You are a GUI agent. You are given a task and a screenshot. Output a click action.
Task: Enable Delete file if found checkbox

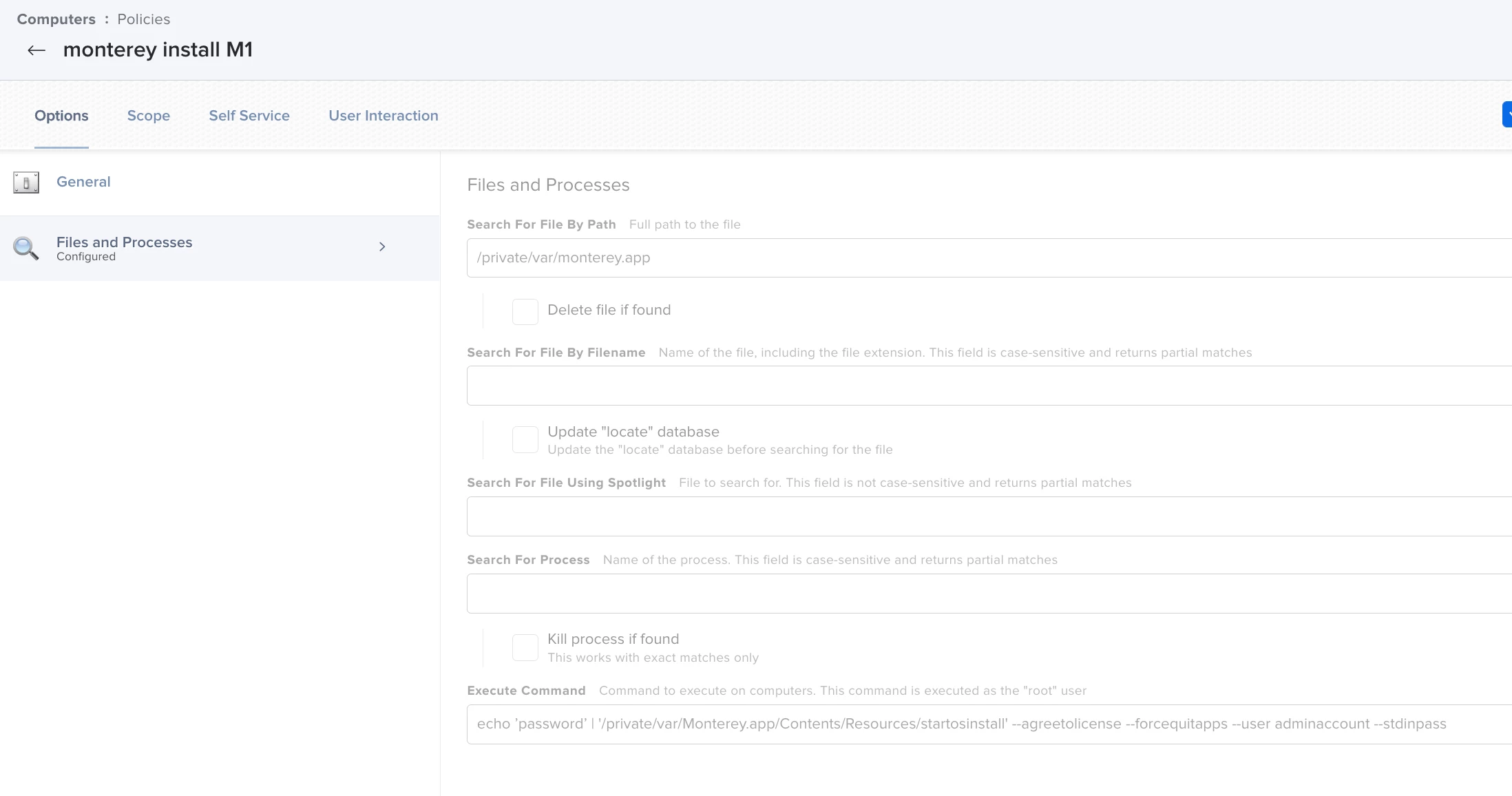point(525,311)
